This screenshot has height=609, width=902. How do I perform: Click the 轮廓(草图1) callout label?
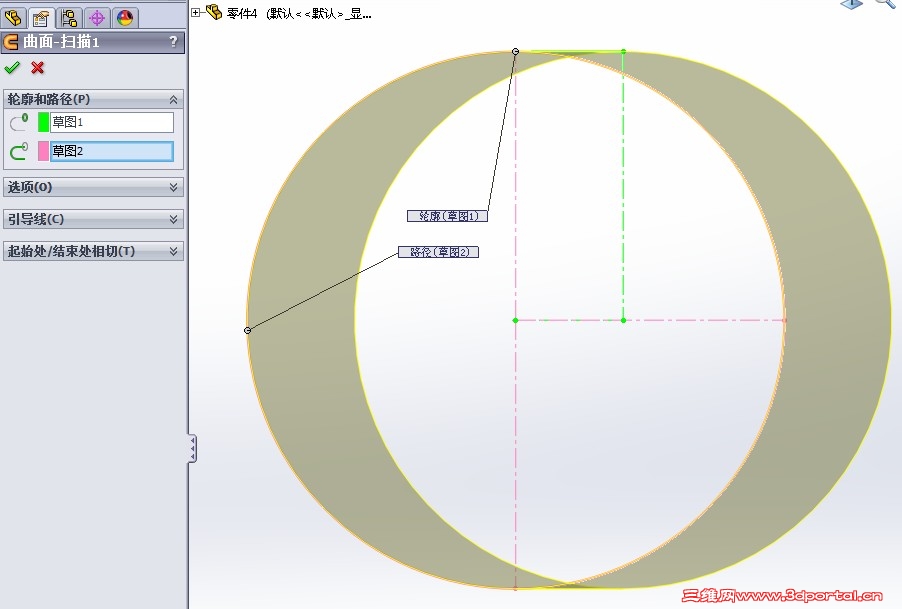pos(447,216)
